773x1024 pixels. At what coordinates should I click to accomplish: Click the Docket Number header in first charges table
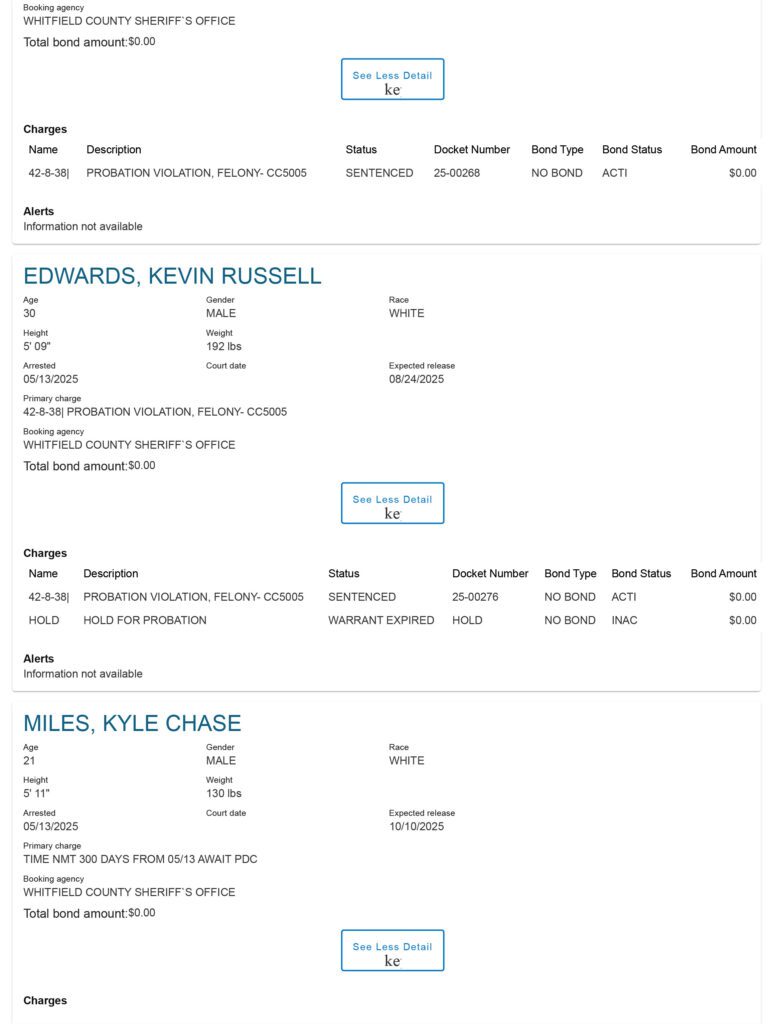click(x=471, y=150)
